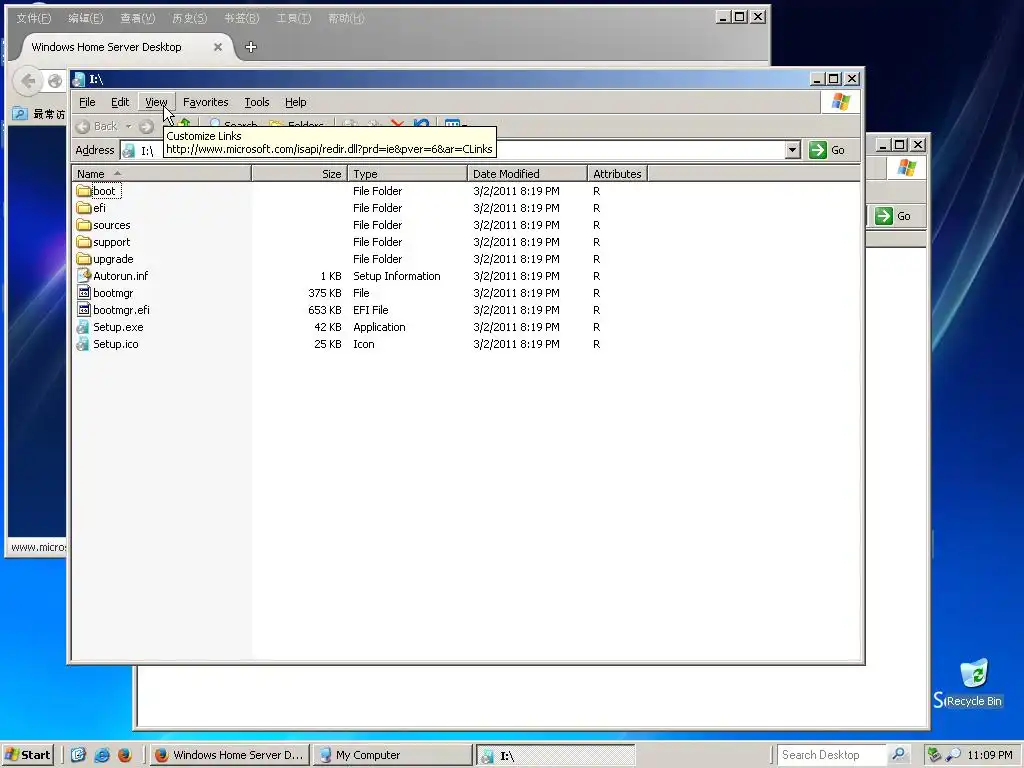Open the Edit menu
The image size is (1024, 768).
point(120,102)
